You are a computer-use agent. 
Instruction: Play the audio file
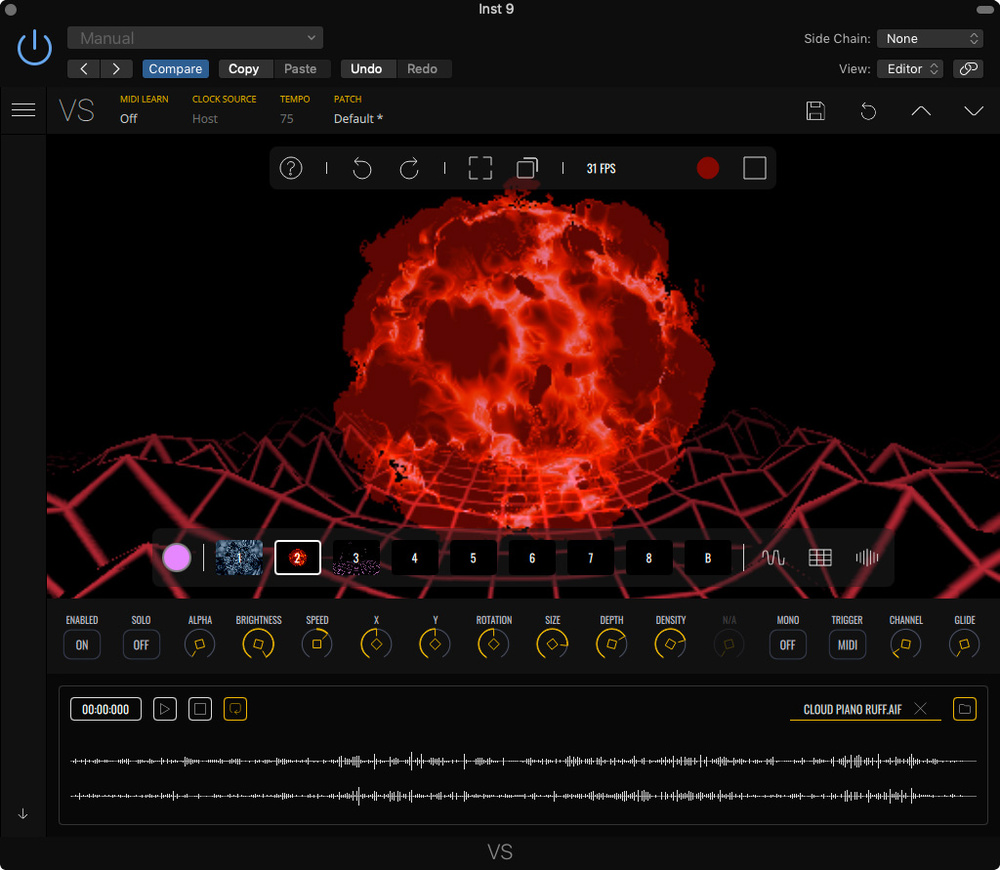(165, 709)
